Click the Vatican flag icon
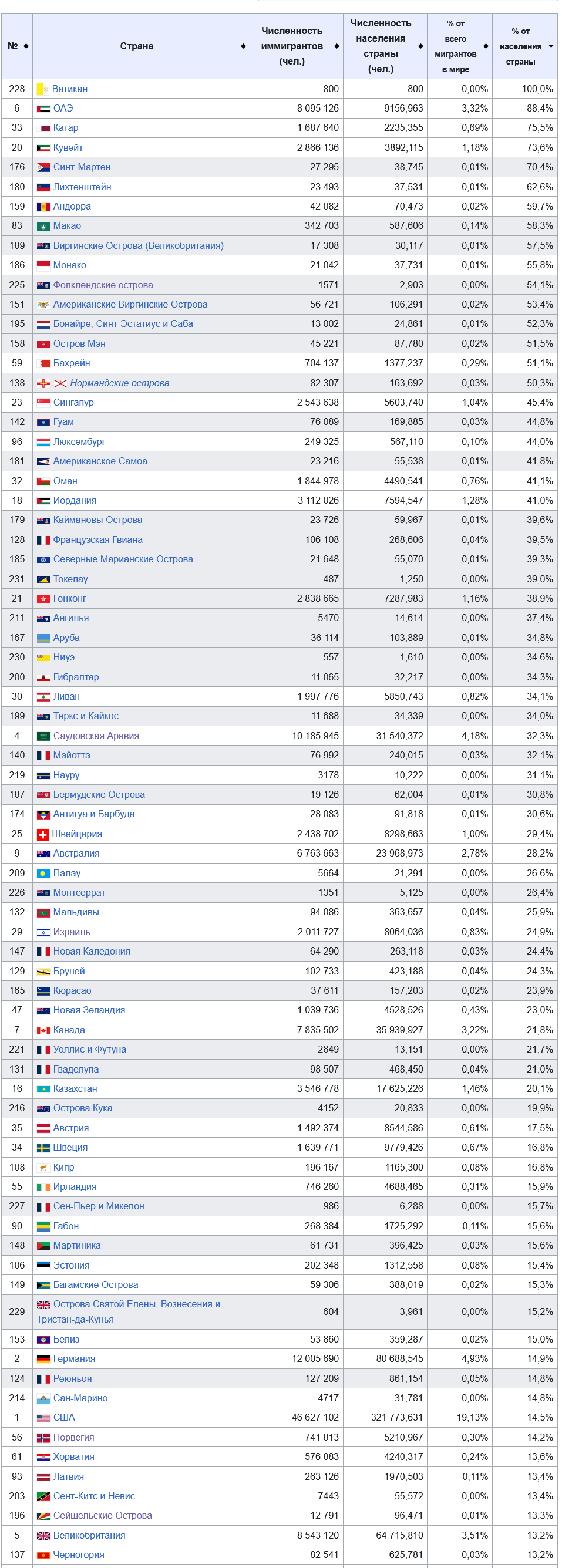This screenshot has height=1568, width=562. (x=43, y=89)
